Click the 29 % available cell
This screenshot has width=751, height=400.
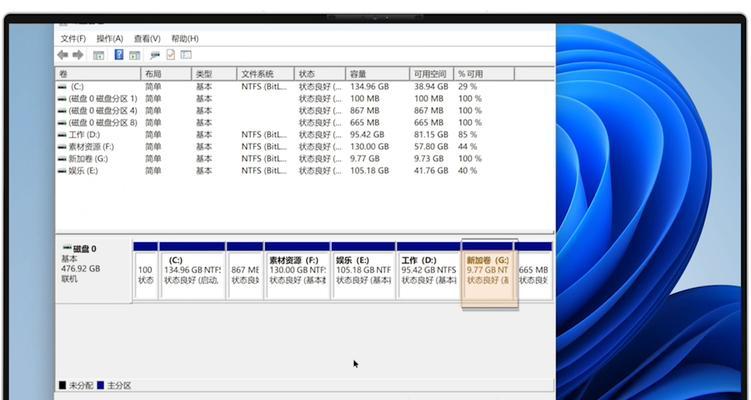[x=467, y=87]
